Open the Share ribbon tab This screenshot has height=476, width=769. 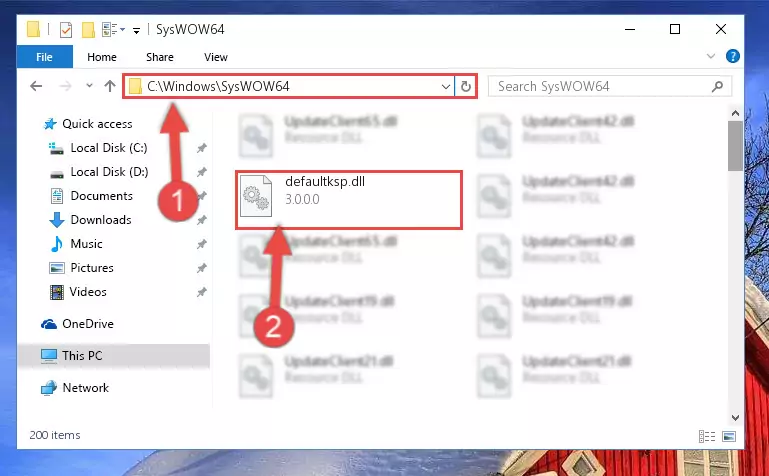pyautogui.click(x=159, y=57)
